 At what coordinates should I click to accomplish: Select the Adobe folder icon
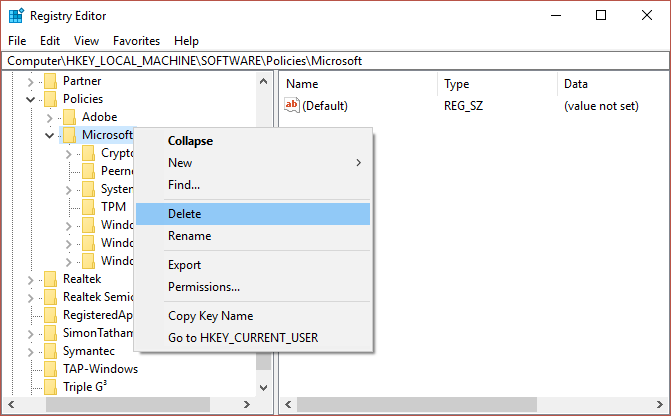tap(70, 117)
